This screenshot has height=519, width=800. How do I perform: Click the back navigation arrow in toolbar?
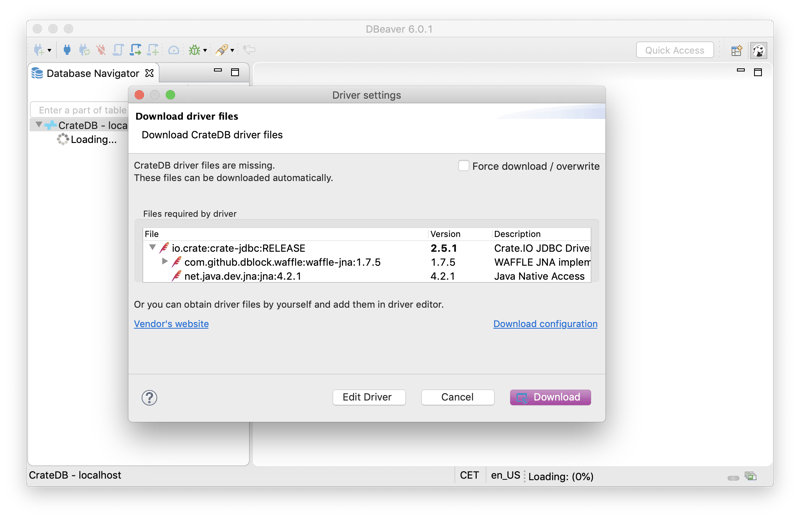[x=249, y=50]
